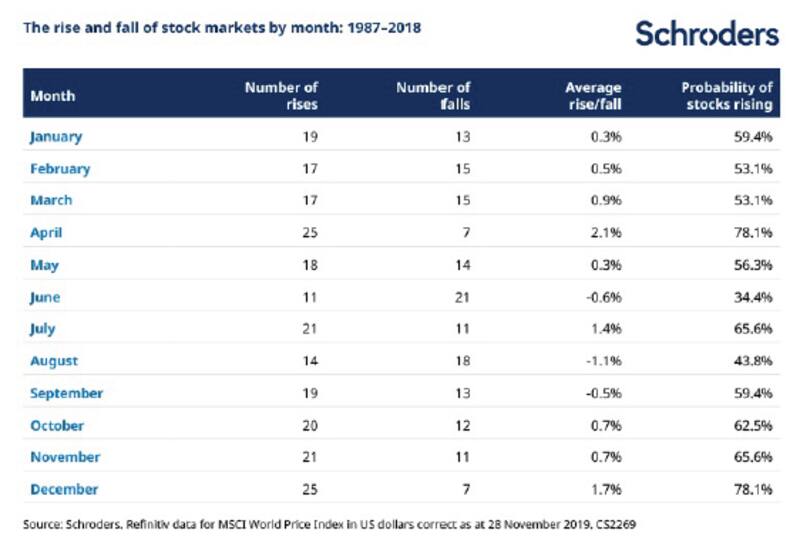The width and height of the screenshot is (800, 540).
Task: Click the Average rise/fall column header
Action: tap(592, 96)
